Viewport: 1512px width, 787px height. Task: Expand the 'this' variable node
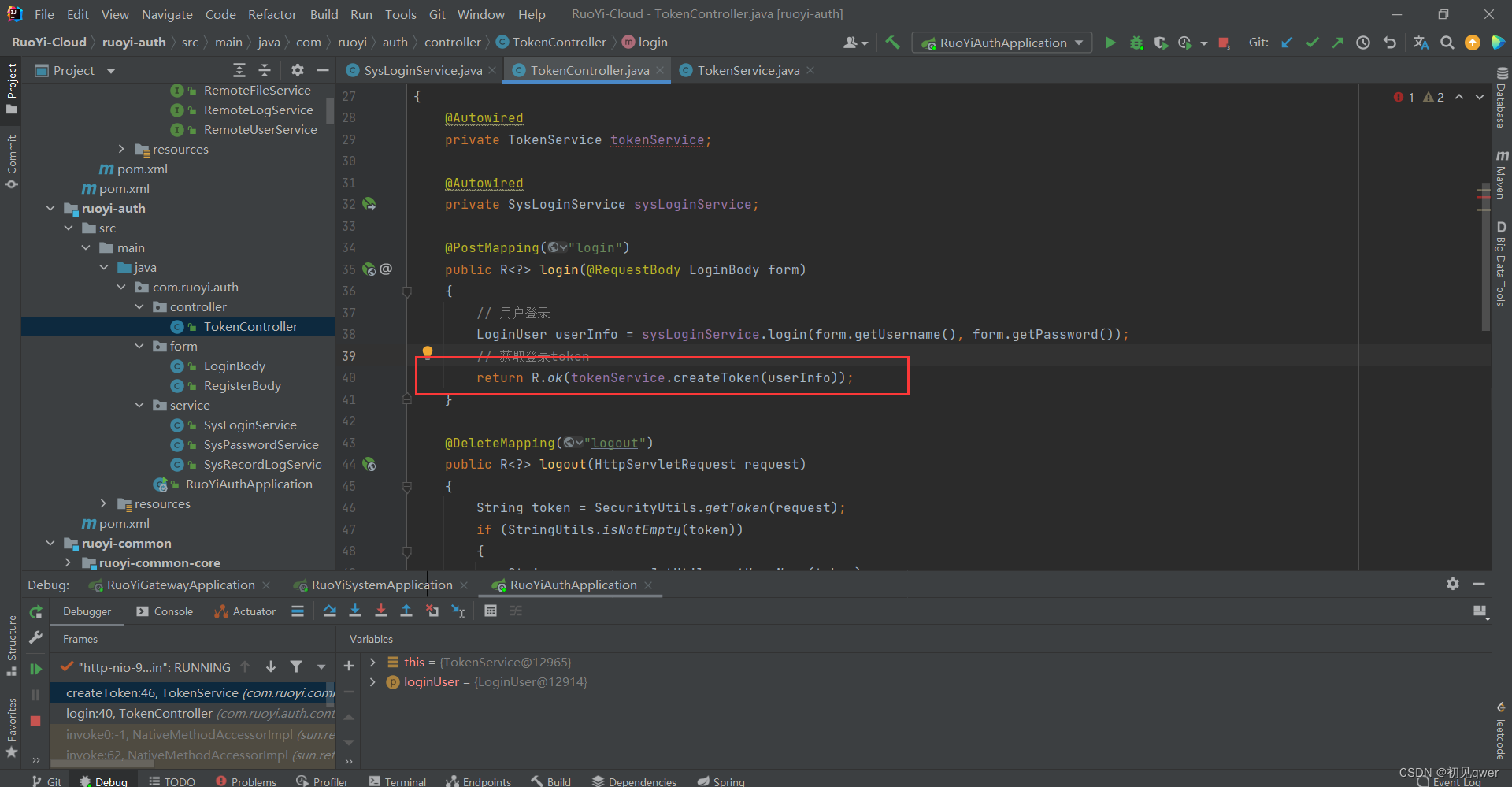372,662
